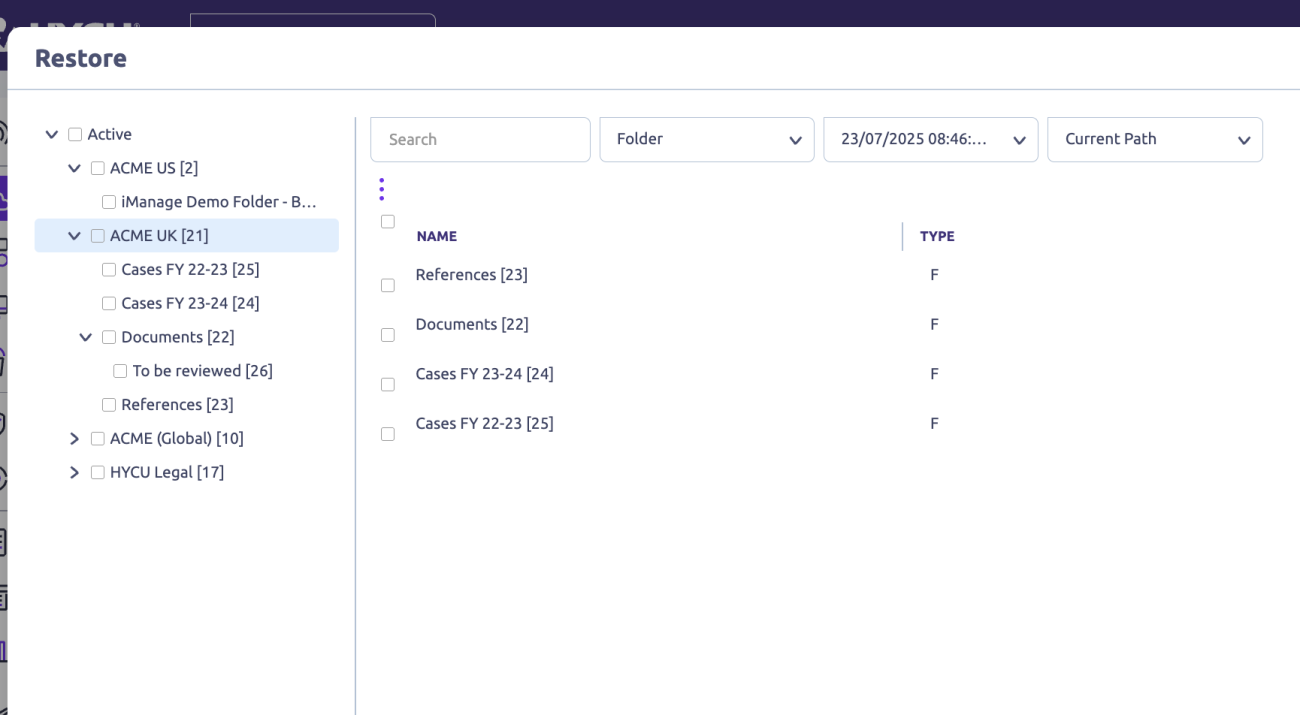Screen dimensions: 1300x715
Task: Collapse the Active root tree node
Action: click(x=52, y=134)
